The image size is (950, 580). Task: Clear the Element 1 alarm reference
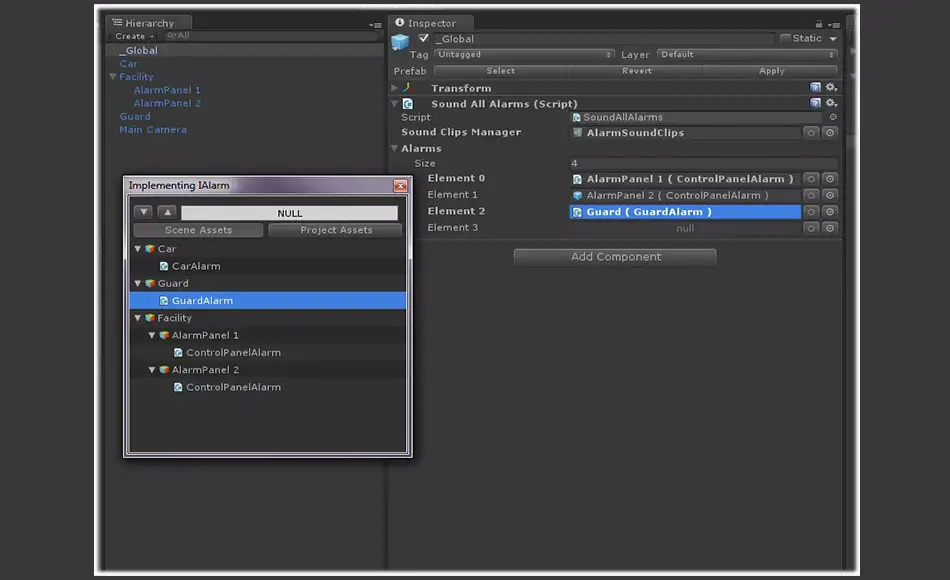point(811,195)
